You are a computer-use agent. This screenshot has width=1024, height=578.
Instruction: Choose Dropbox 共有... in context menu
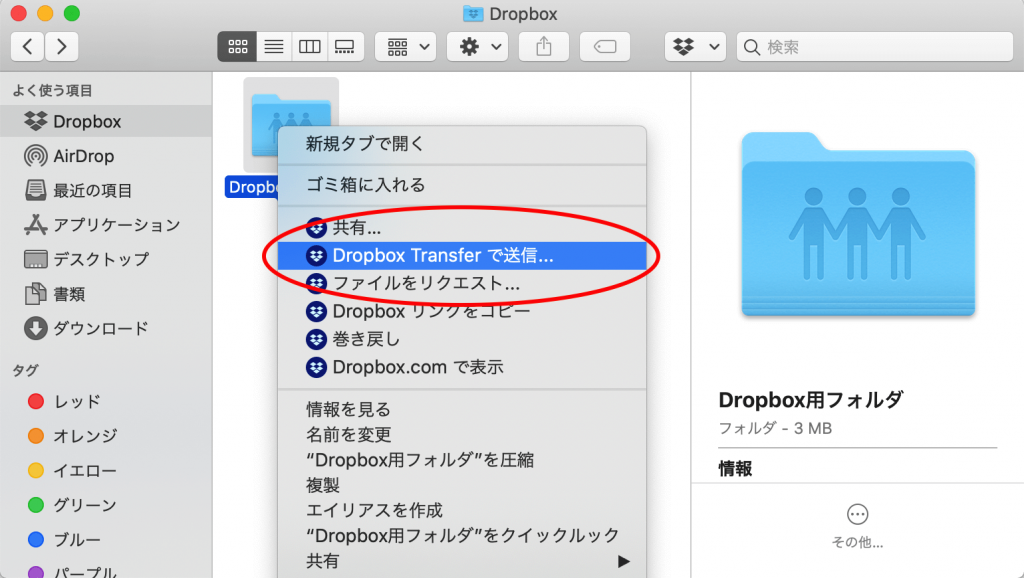(462, 227)
